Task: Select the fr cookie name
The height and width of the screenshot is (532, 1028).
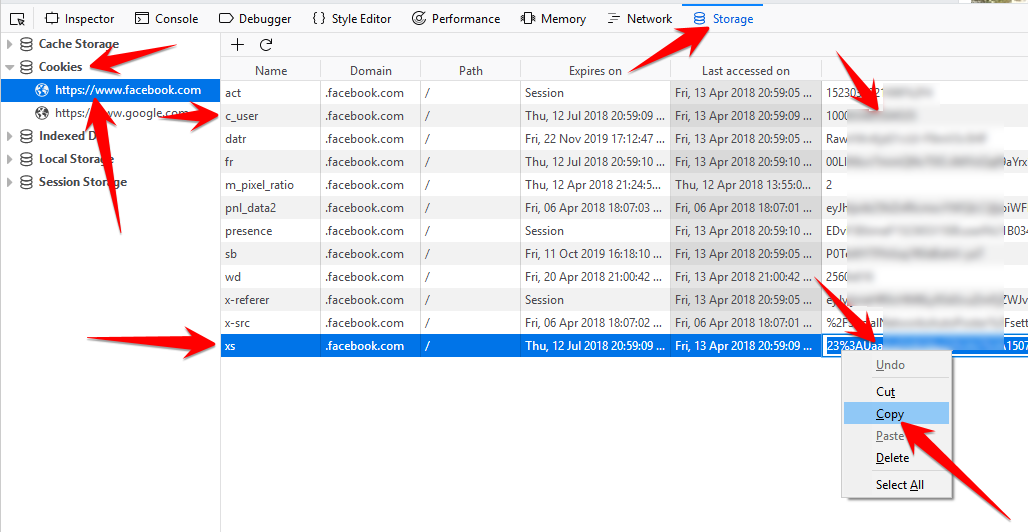Action: click(x=229, y=162)
